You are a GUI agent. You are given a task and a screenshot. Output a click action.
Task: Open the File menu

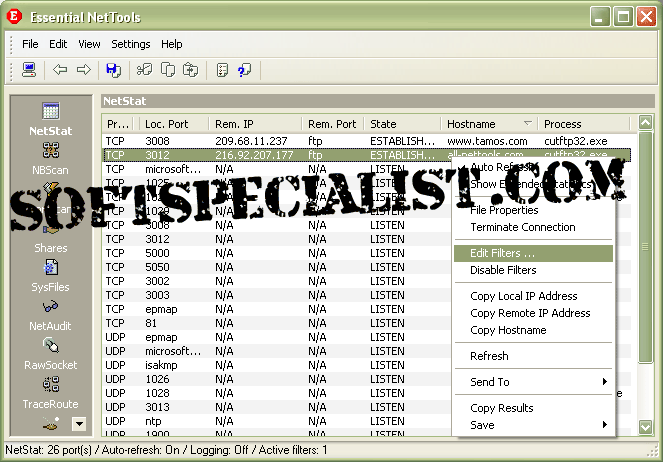pos(30,44)
